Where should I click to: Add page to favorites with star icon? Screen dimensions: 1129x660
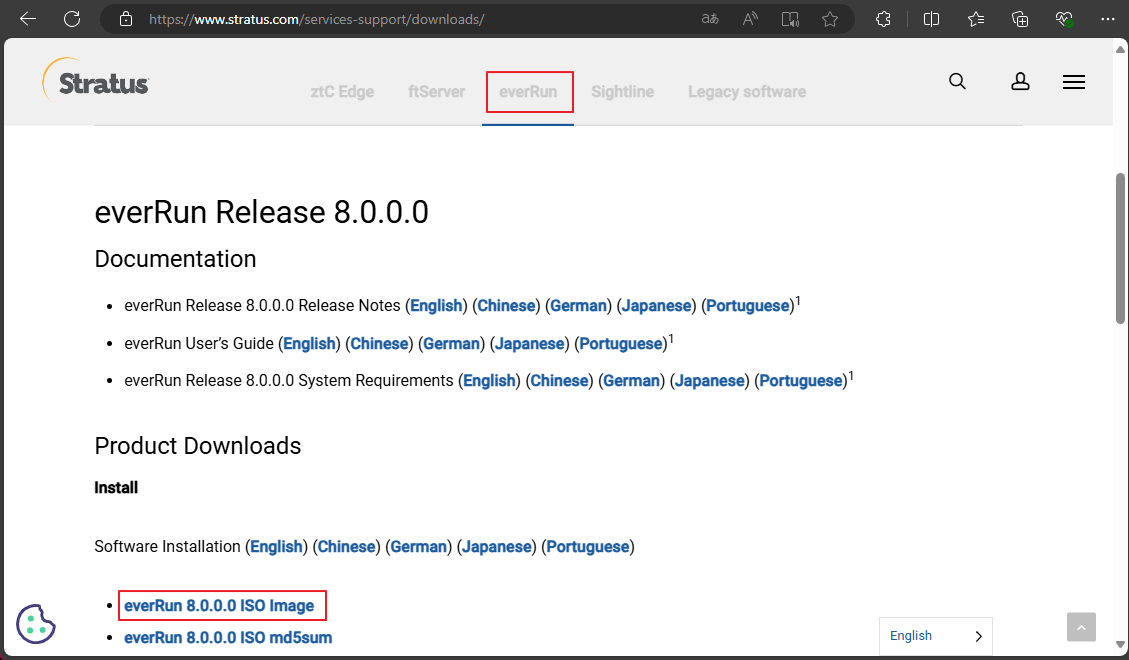pyautogui.click(x=830, y=19)
